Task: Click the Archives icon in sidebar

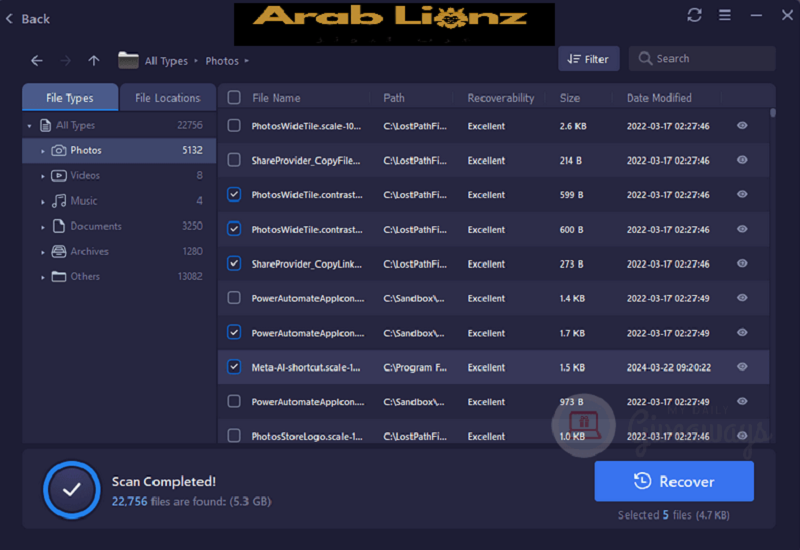Action: (59, 251)
